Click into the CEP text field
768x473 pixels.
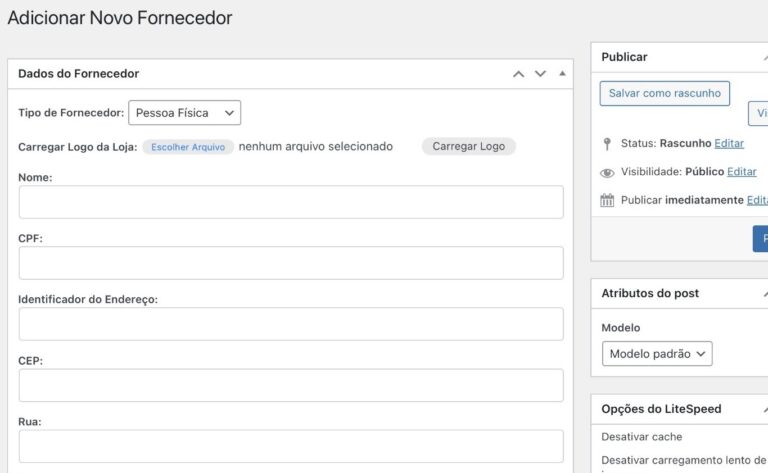pyautogui.click(x=291, y=385)
